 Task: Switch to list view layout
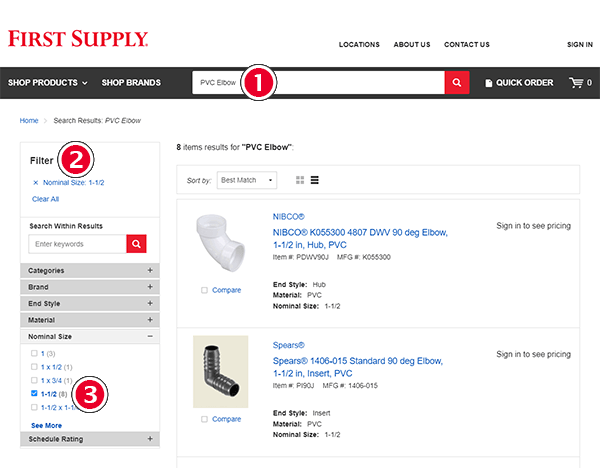(315, 180)
